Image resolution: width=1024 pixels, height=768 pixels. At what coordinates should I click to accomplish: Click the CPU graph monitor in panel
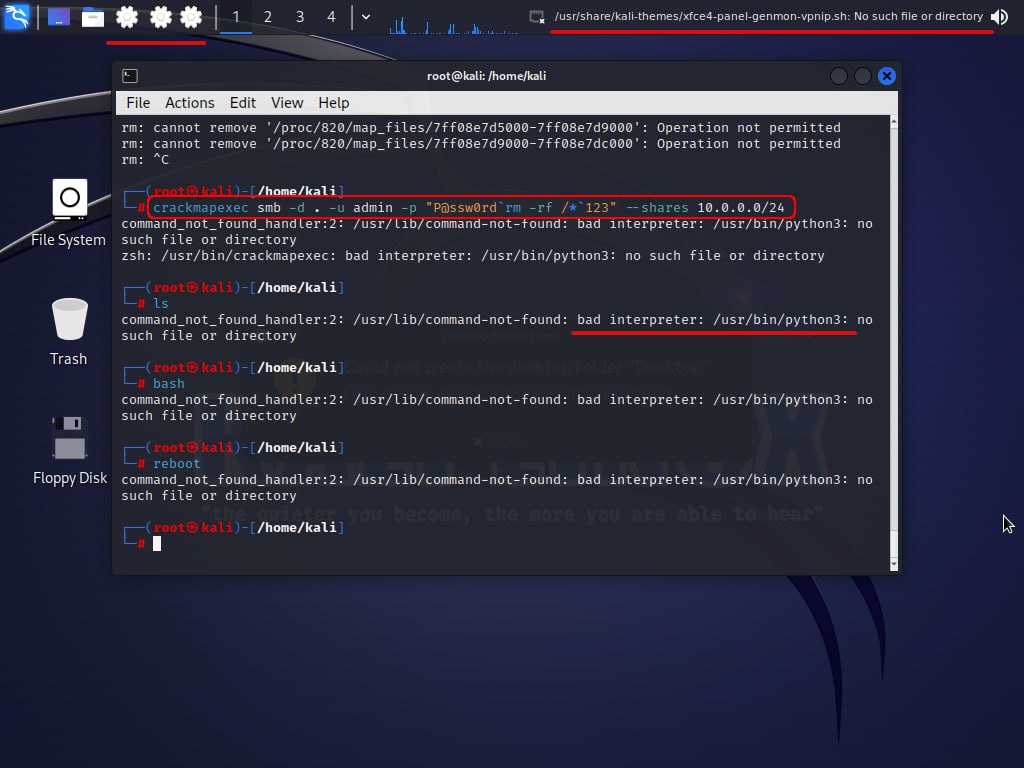(453, 24)
